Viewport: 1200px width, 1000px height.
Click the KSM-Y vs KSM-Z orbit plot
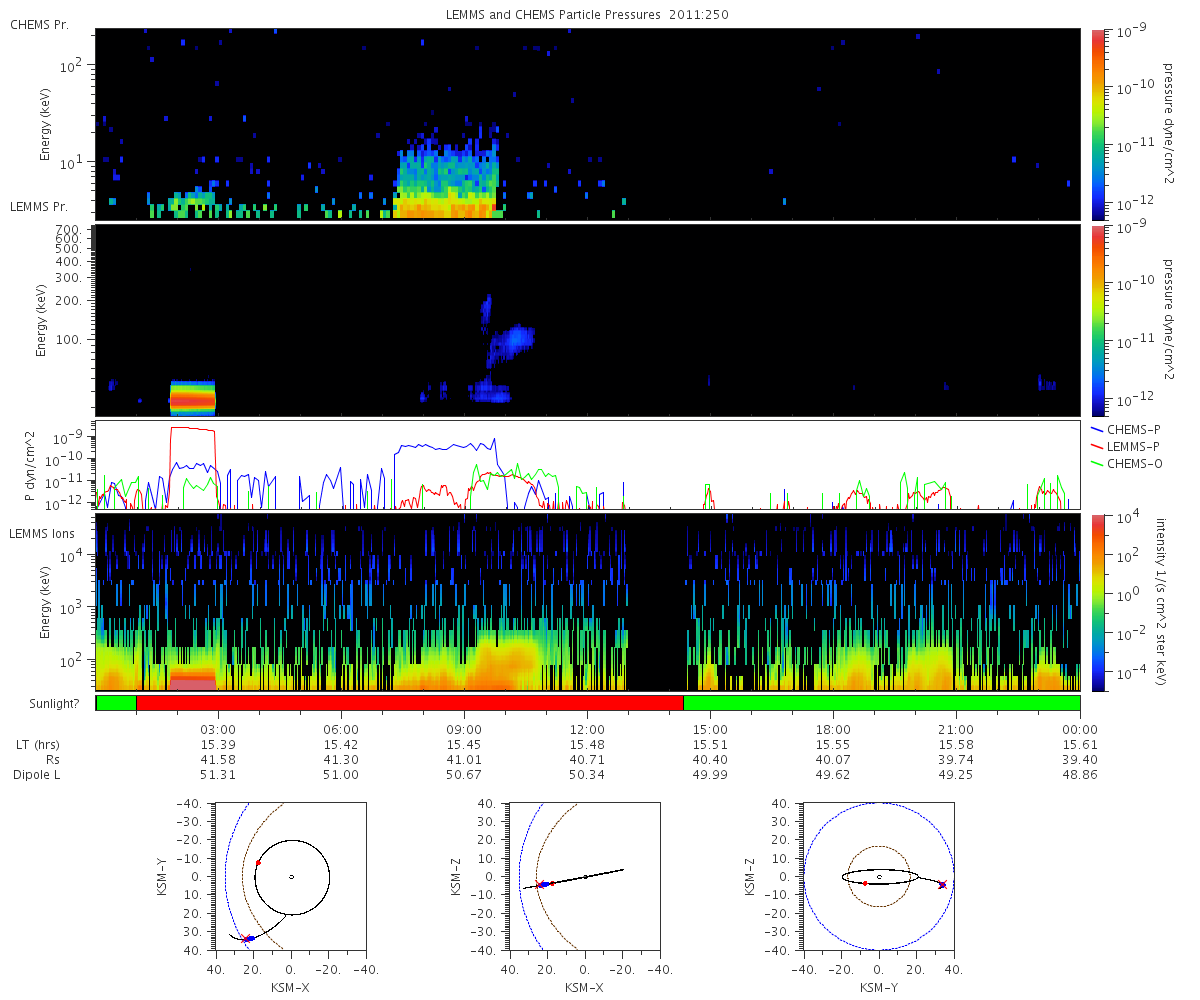pos(878,876)
